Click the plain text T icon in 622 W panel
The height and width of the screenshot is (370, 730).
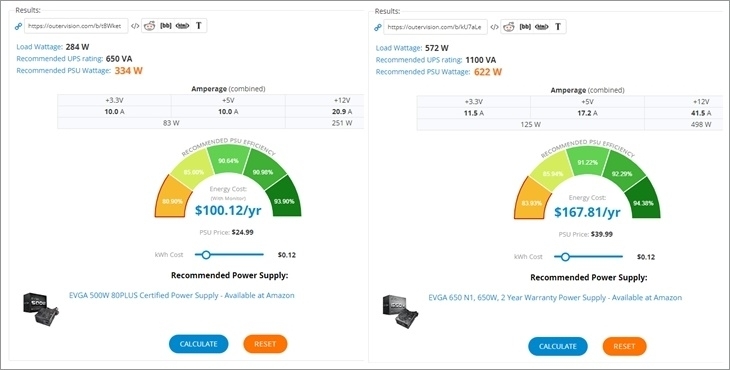click(558, 27)
